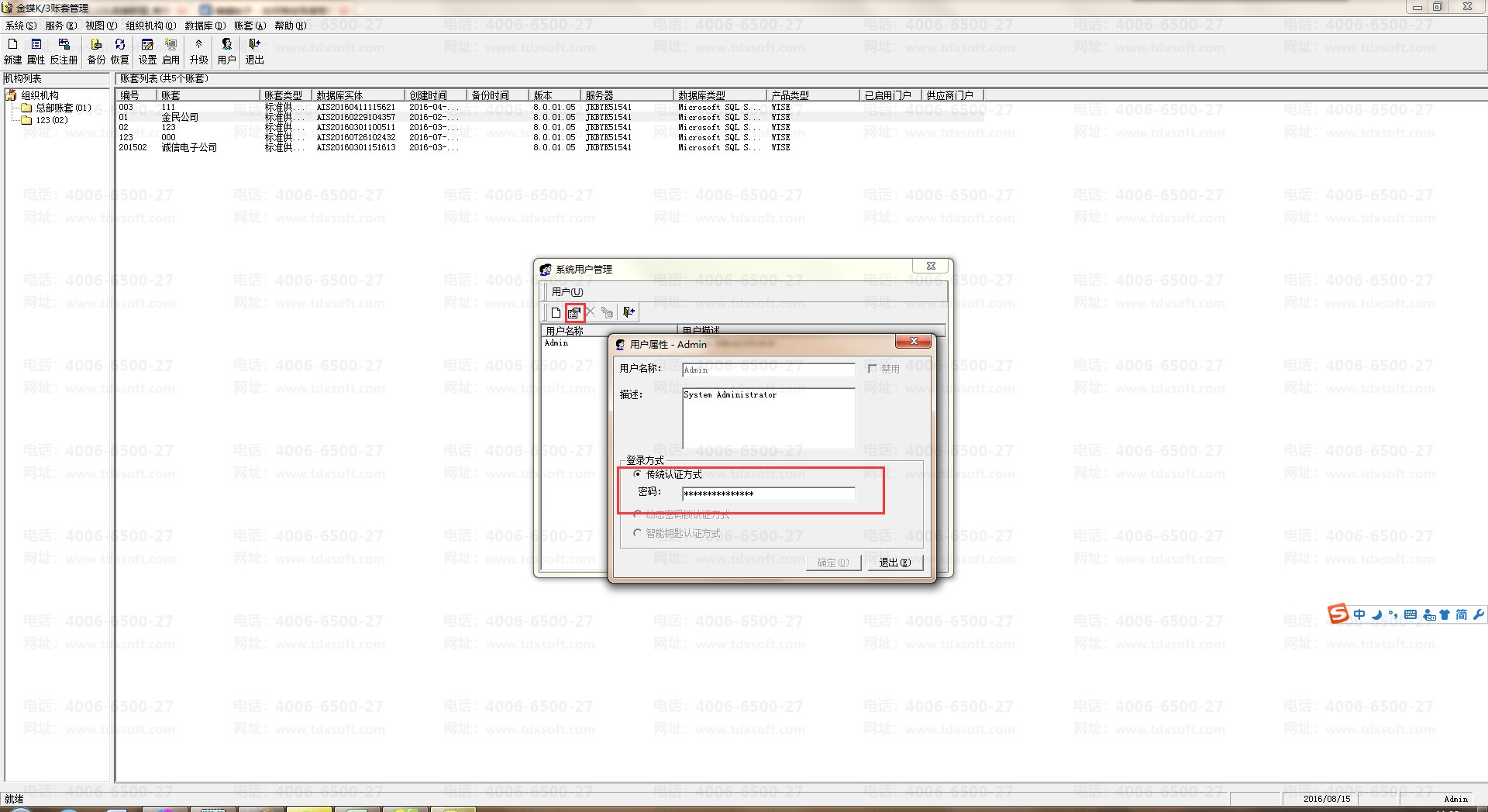Click the new user icon in 系统用户管理
The image size is (1488, 812).
pyautogui.click(x=556, y=312)
